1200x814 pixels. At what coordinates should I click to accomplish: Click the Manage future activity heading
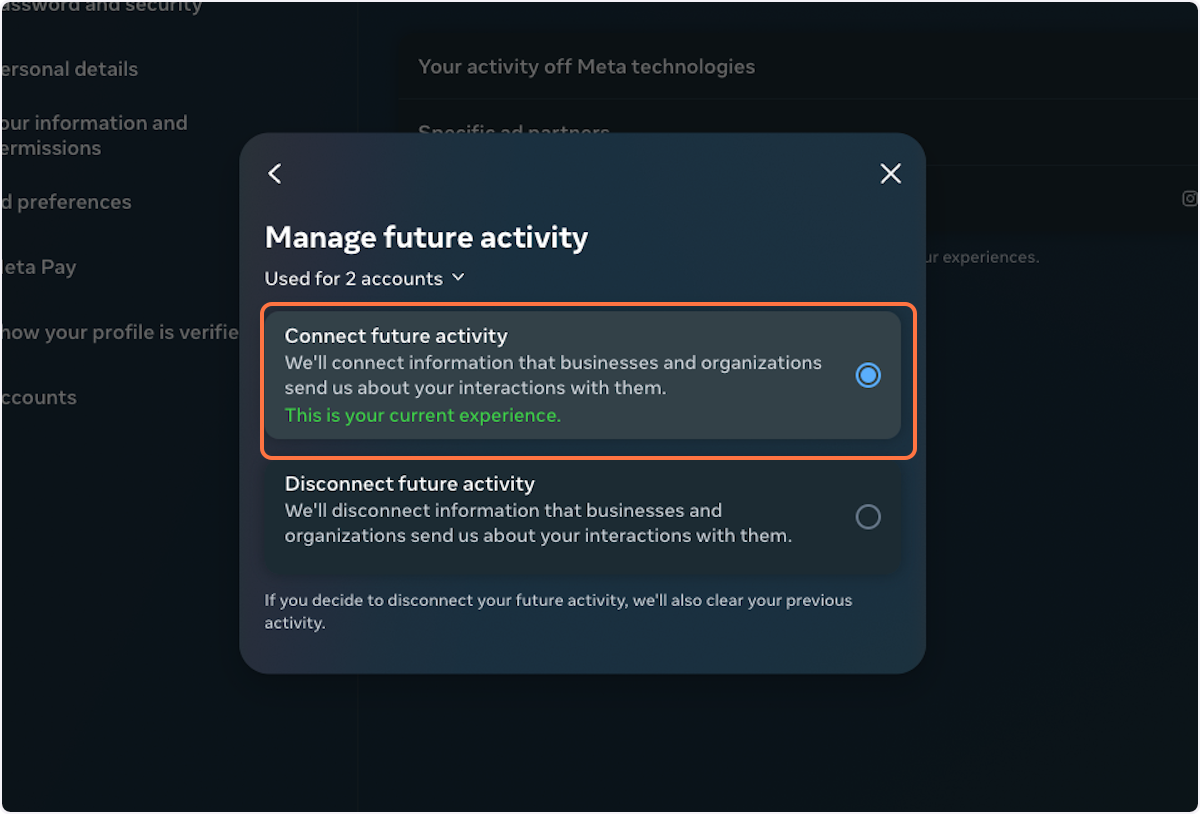click(426, 237)
